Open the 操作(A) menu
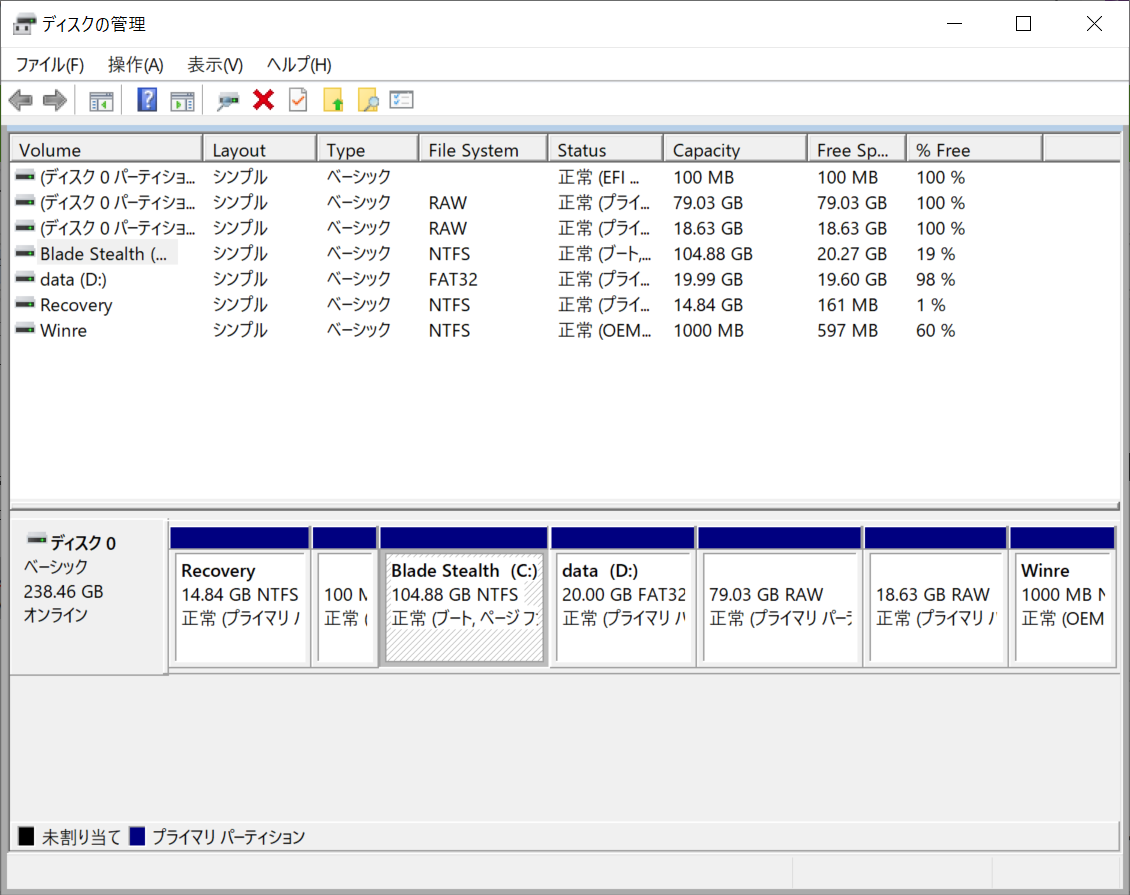The image size is (1130, 895). pos(135,65)
